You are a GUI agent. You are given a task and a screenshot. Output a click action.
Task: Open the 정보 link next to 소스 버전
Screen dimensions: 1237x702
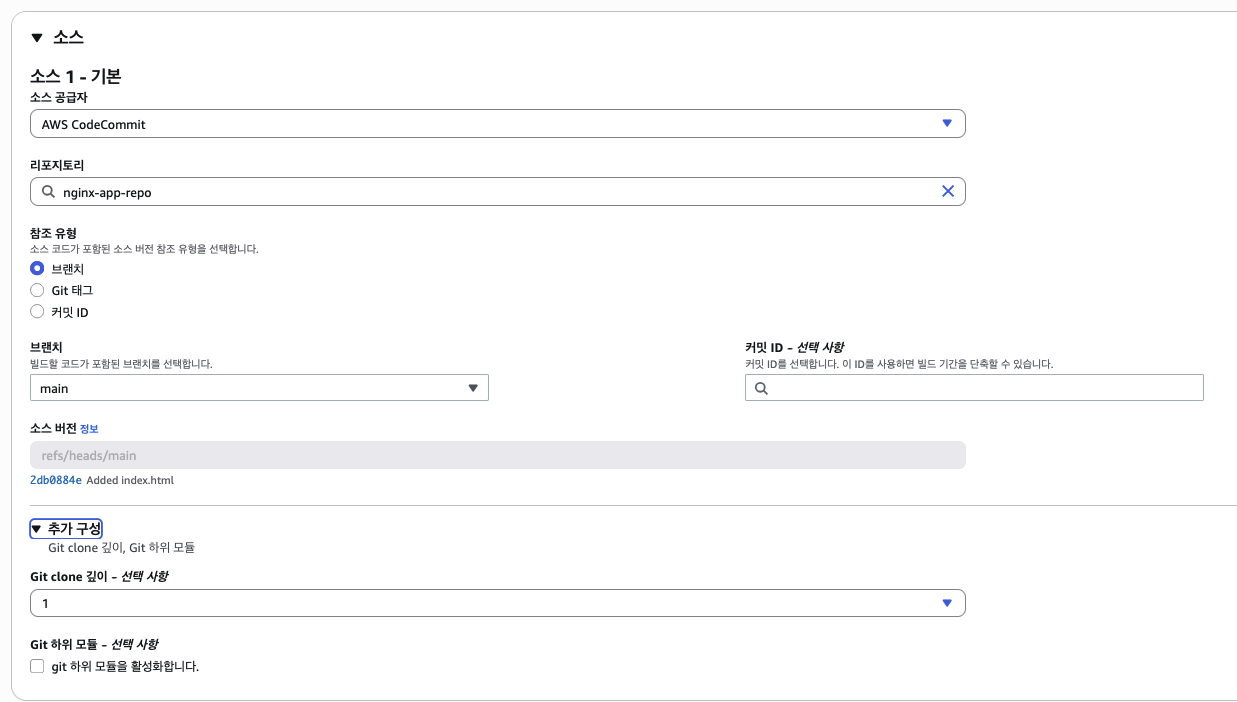pyautogui.click(x=89, y=429)
